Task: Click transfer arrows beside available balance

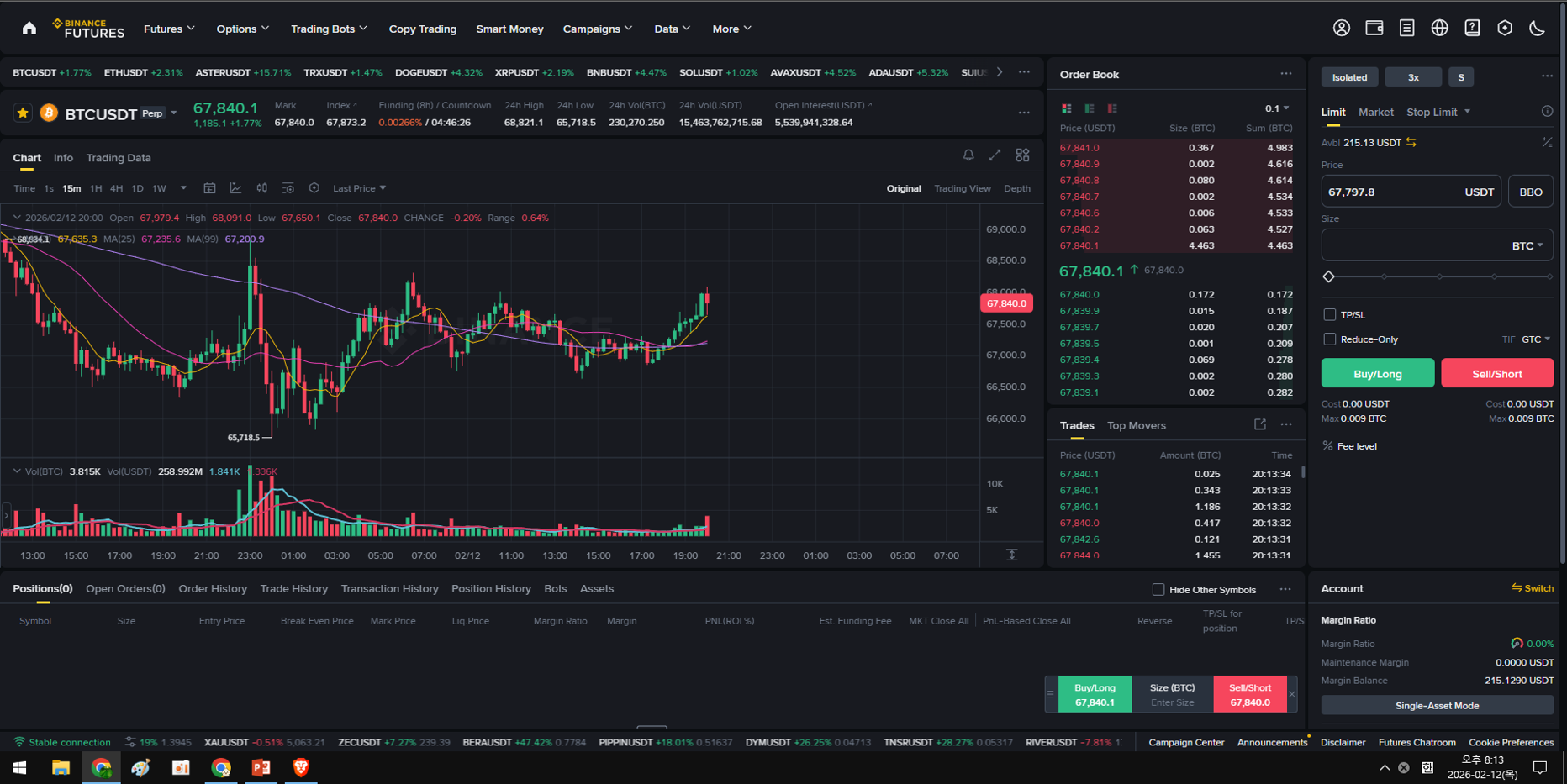Action: tap(1411, 142)
